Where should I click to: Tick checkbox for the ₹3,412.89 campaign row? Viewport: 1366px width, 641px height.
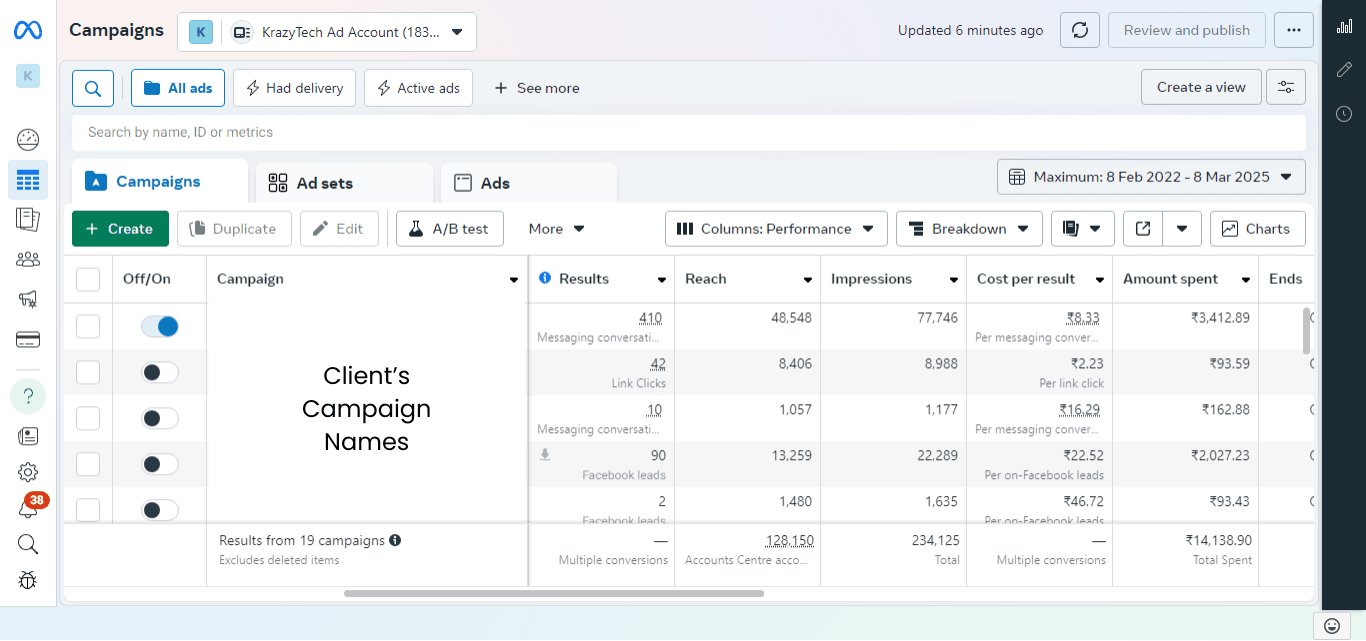[x=88, y=326]
